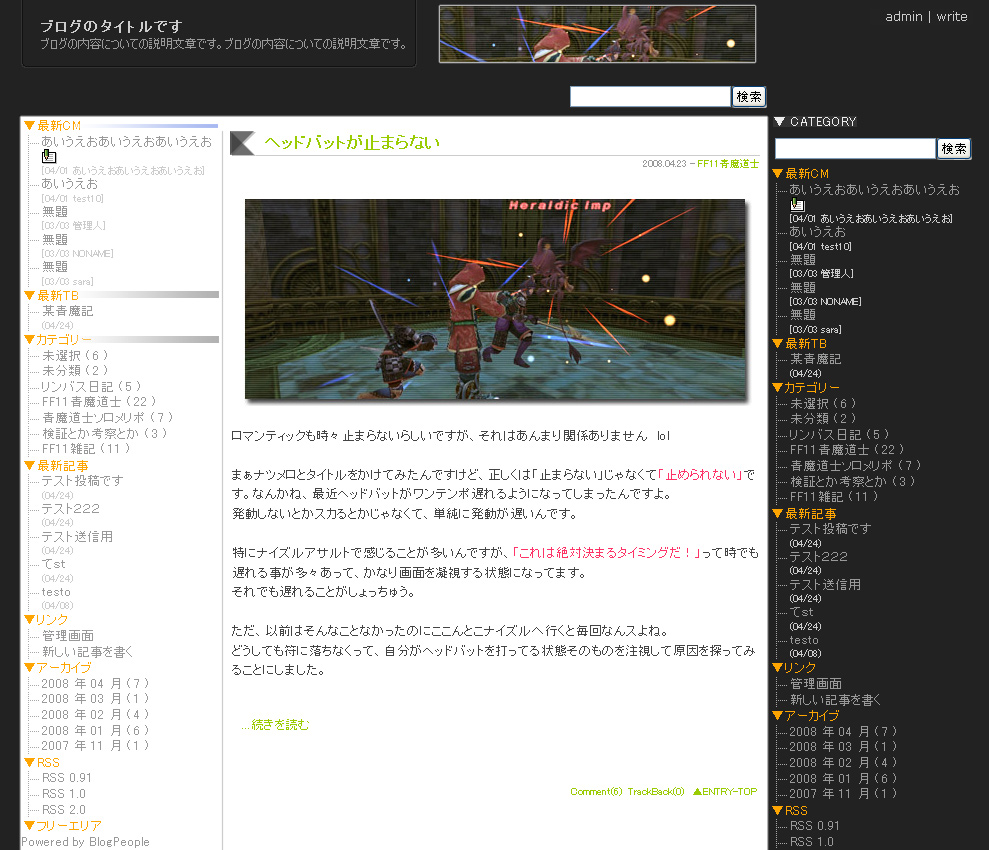Open right 管理画面 link
Screen dimensions: 989x850
[x=816, y=684]
